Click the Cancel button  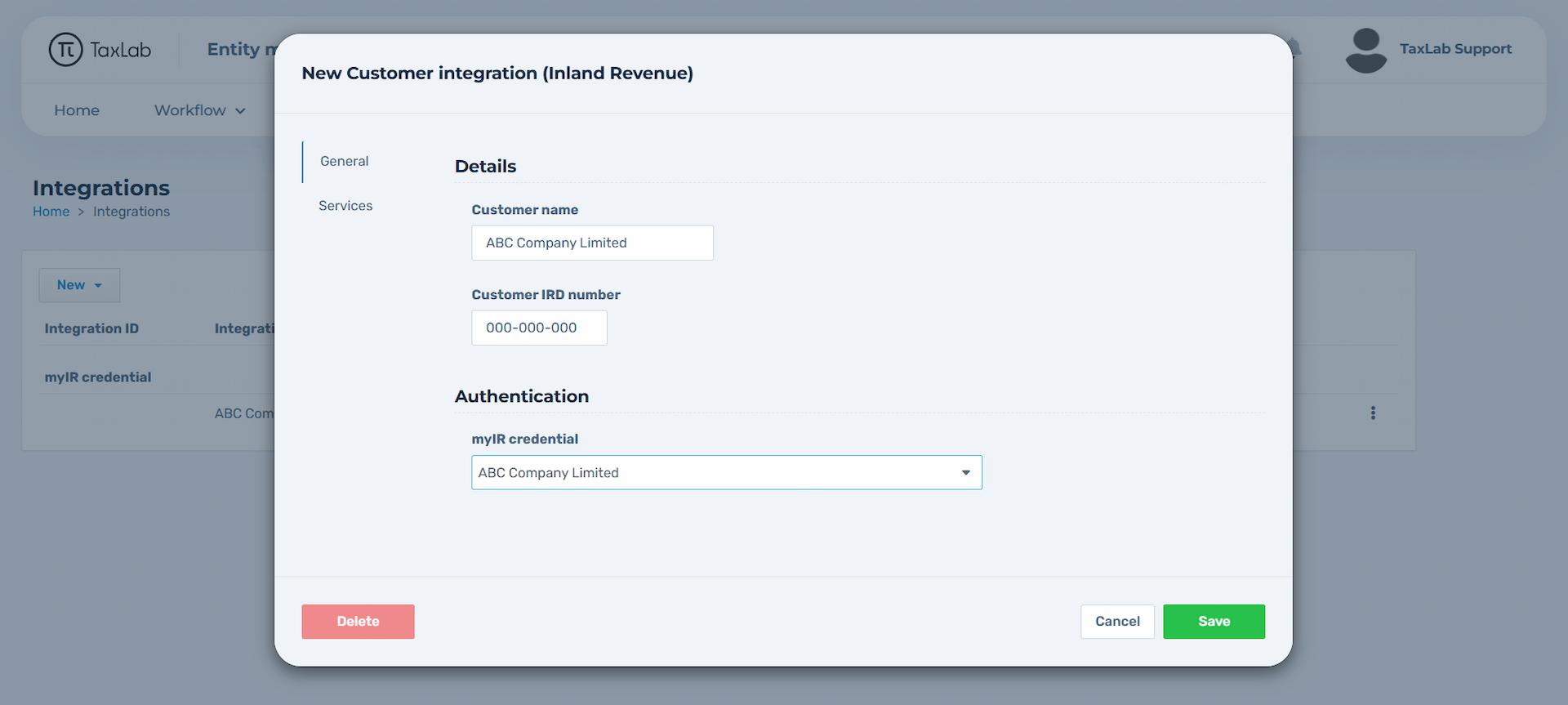tap(1117, 622)
